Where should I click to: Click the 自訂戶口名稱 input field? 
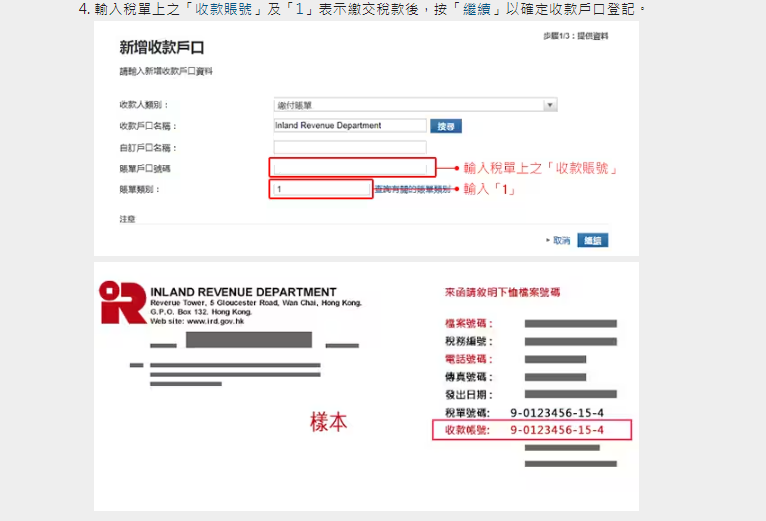tap(349, 148)
